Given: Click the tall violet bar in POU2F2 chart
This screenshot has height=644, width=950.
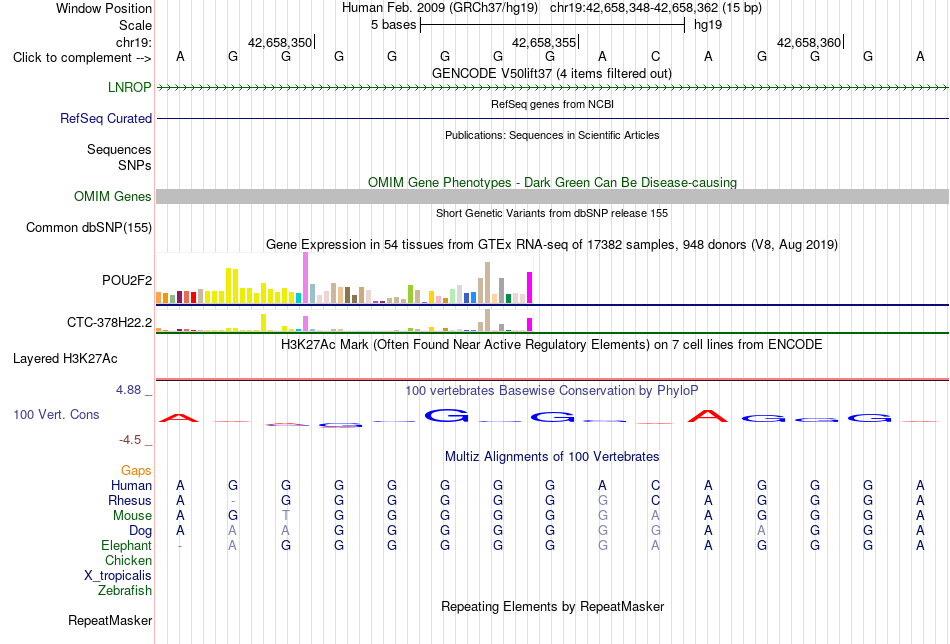Looking at the screenshot, I should click(x=305, y=277).
